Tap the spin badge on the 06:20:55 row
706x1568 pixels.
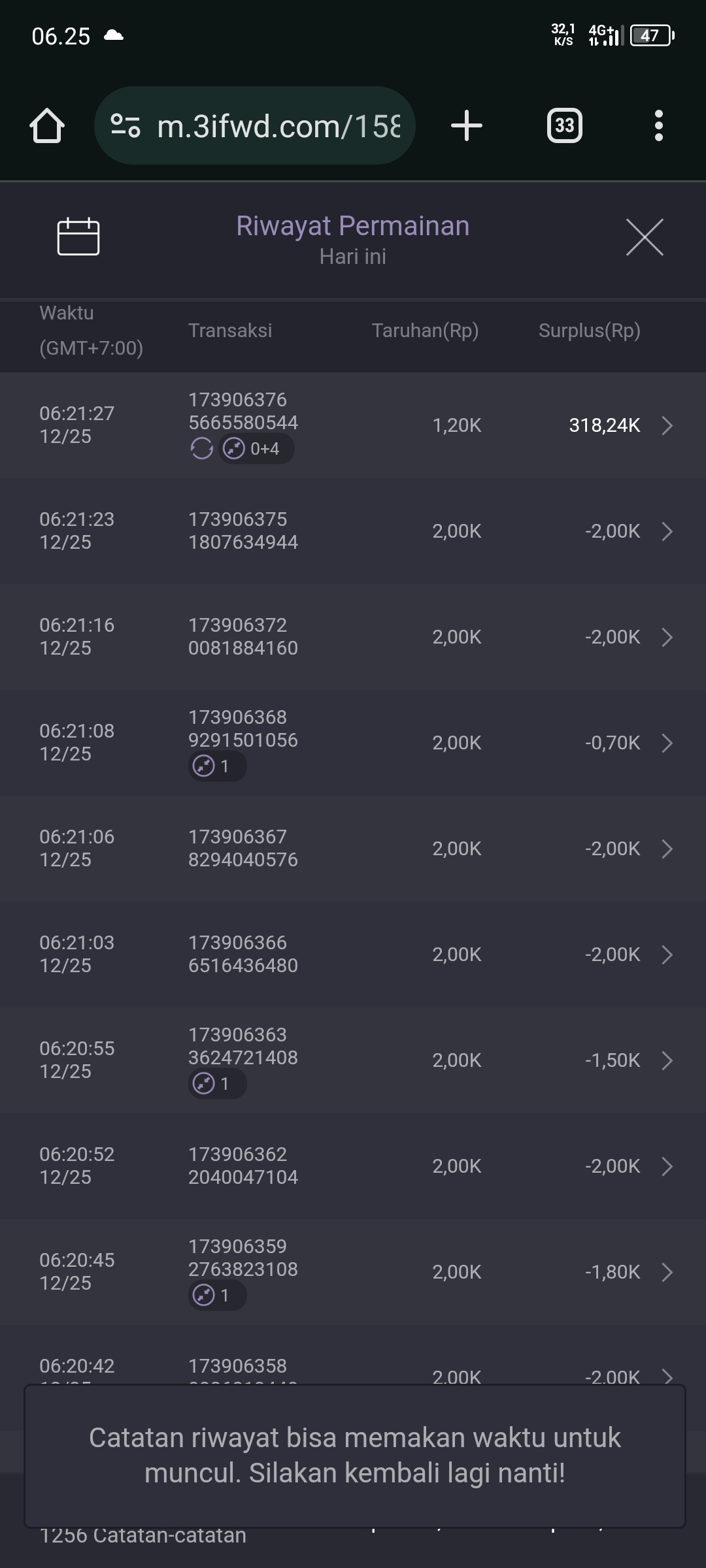(x=217, y=1083)
